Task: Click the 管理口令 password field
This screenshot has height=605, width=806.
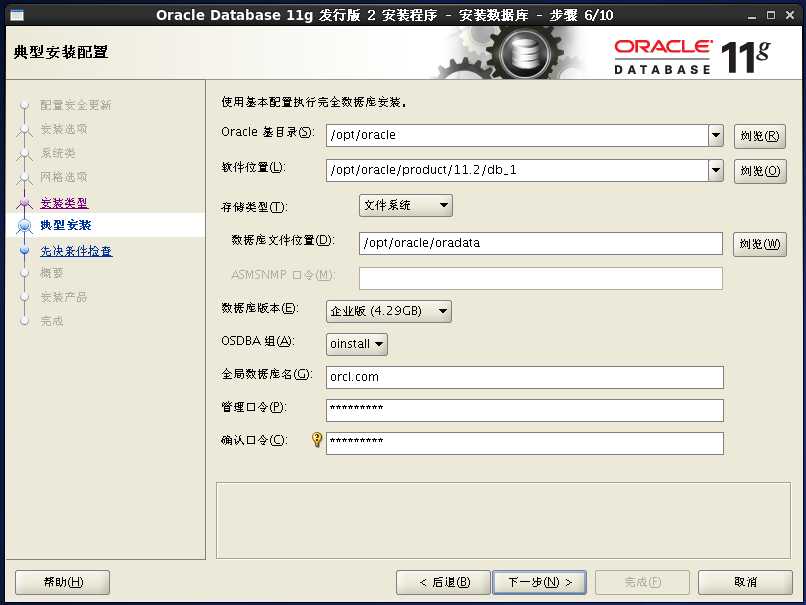Action: 525,410
